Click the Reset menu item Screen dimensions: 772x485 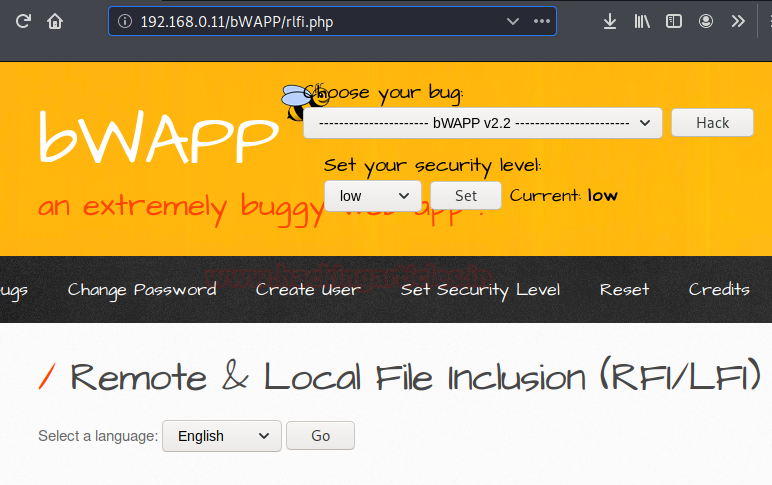pyautogui.click(x=624, y=290)
